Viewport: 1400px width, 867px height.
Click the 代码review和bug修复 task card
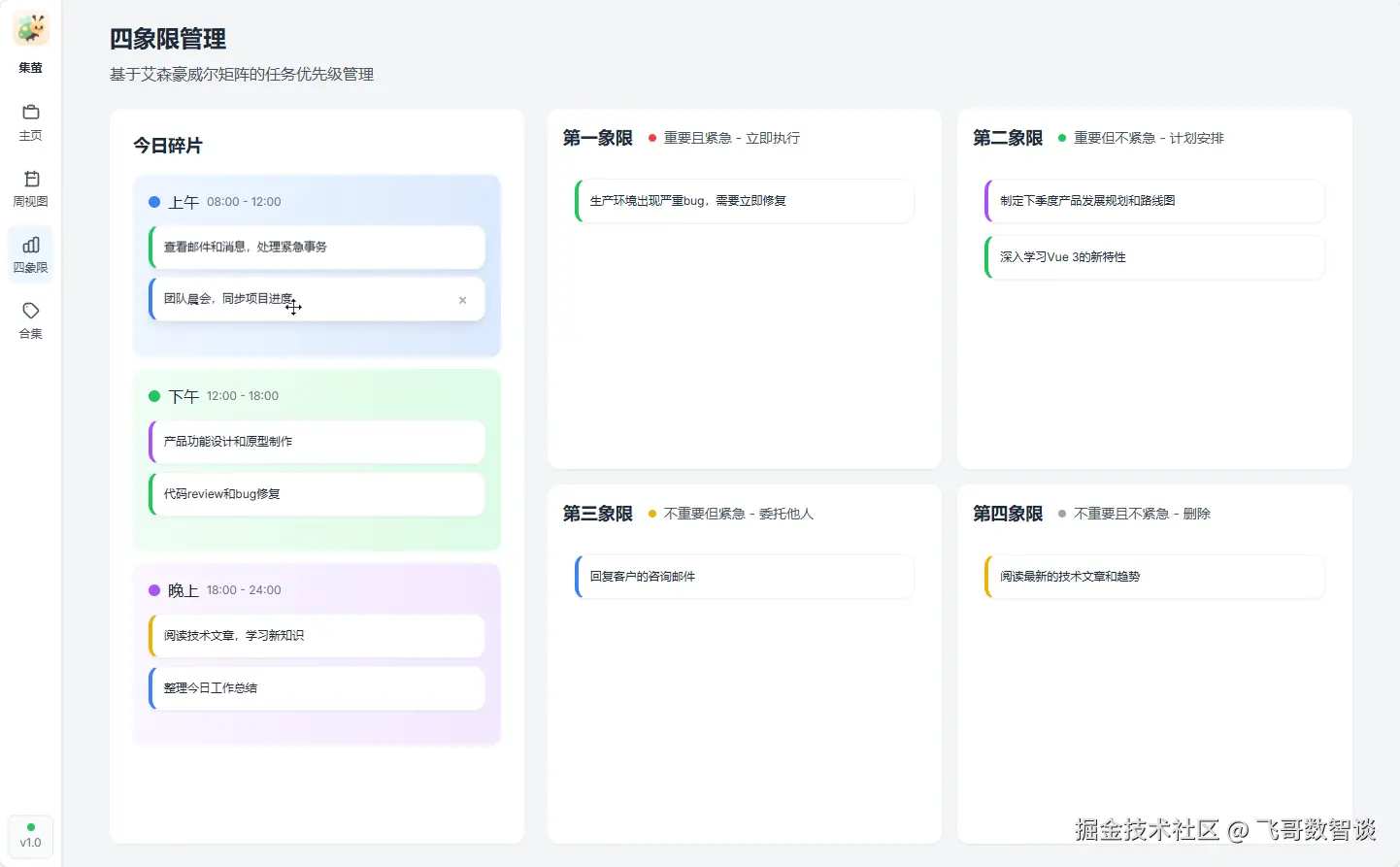[317, 493]
